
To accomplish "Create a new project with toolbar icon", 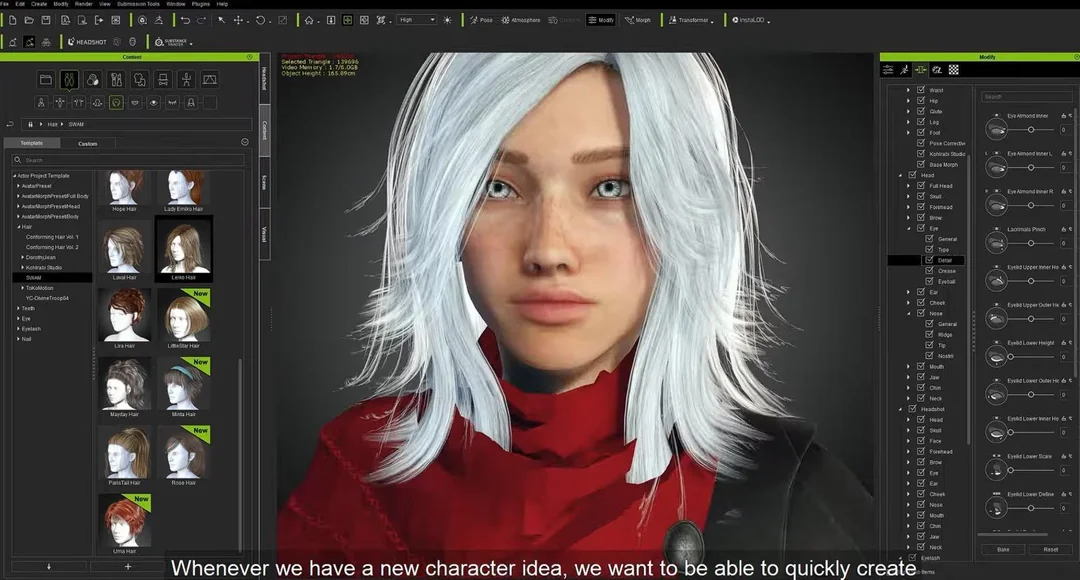I will [x=12, y=21].
